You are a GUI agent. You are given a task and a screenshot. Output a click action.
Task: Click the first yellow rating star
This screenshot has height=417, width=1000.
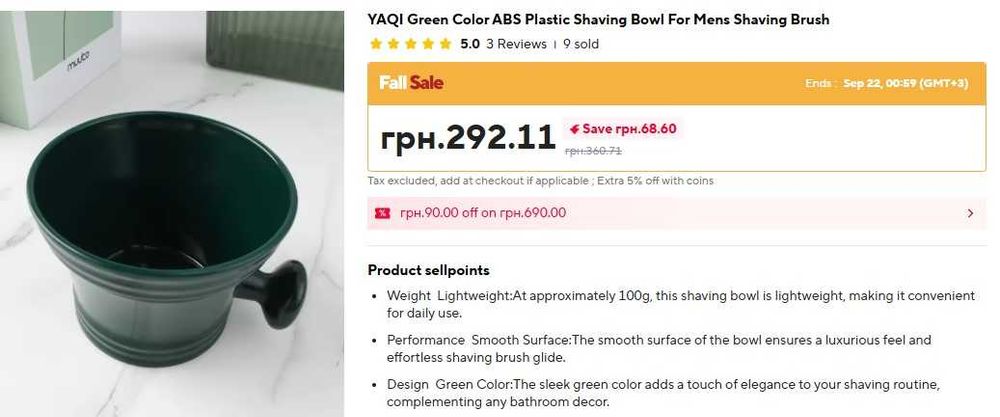point(376,44)
